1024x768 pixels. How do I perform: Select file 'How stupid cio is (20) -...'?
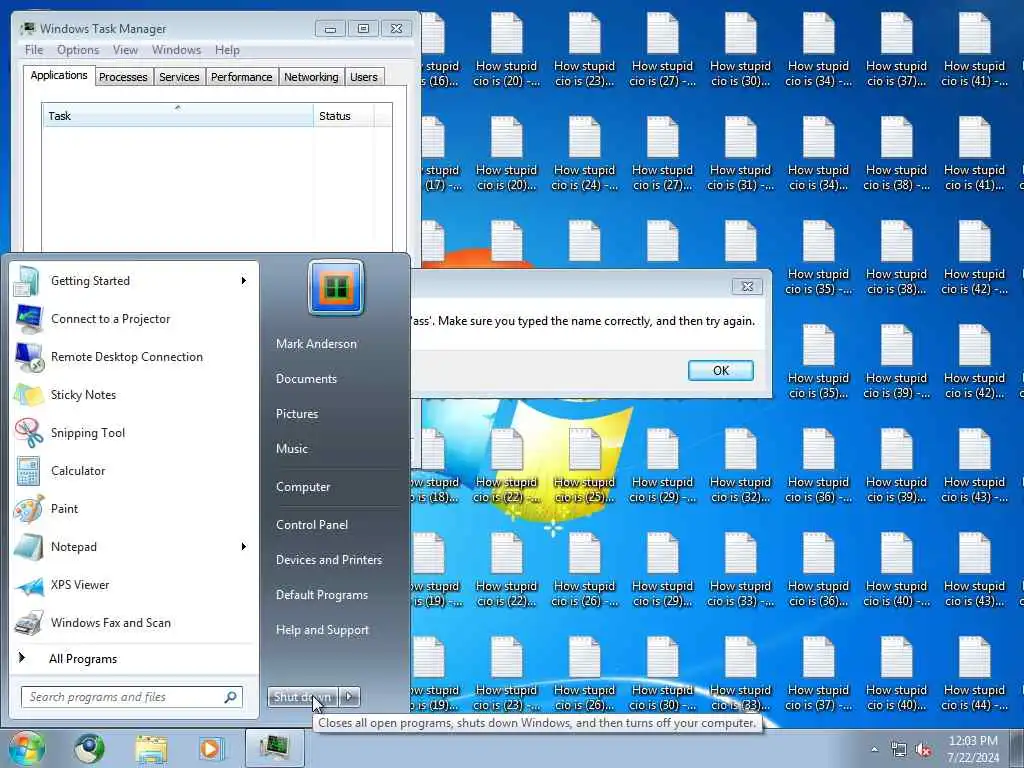(x=507, y=50)
